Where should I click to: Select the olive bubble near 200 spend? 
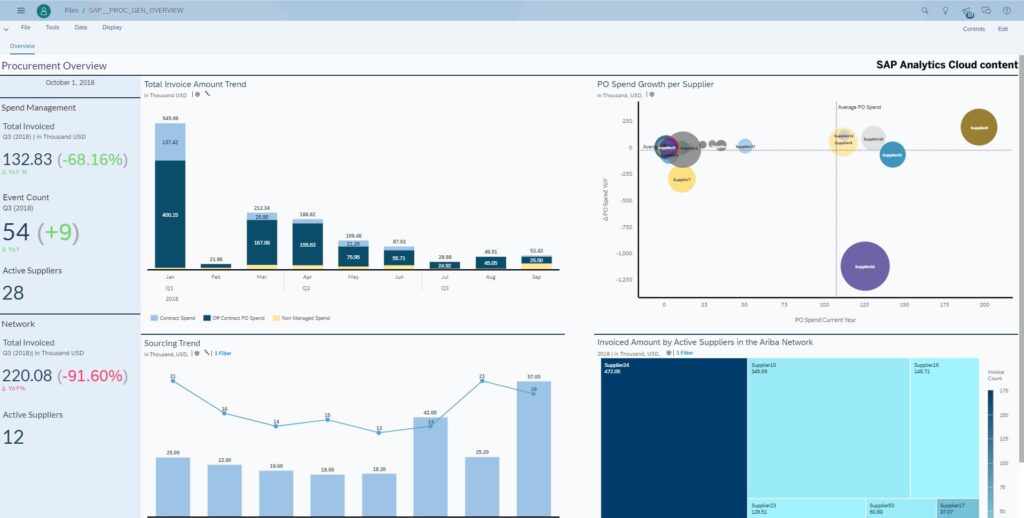(x=978, y=127)
